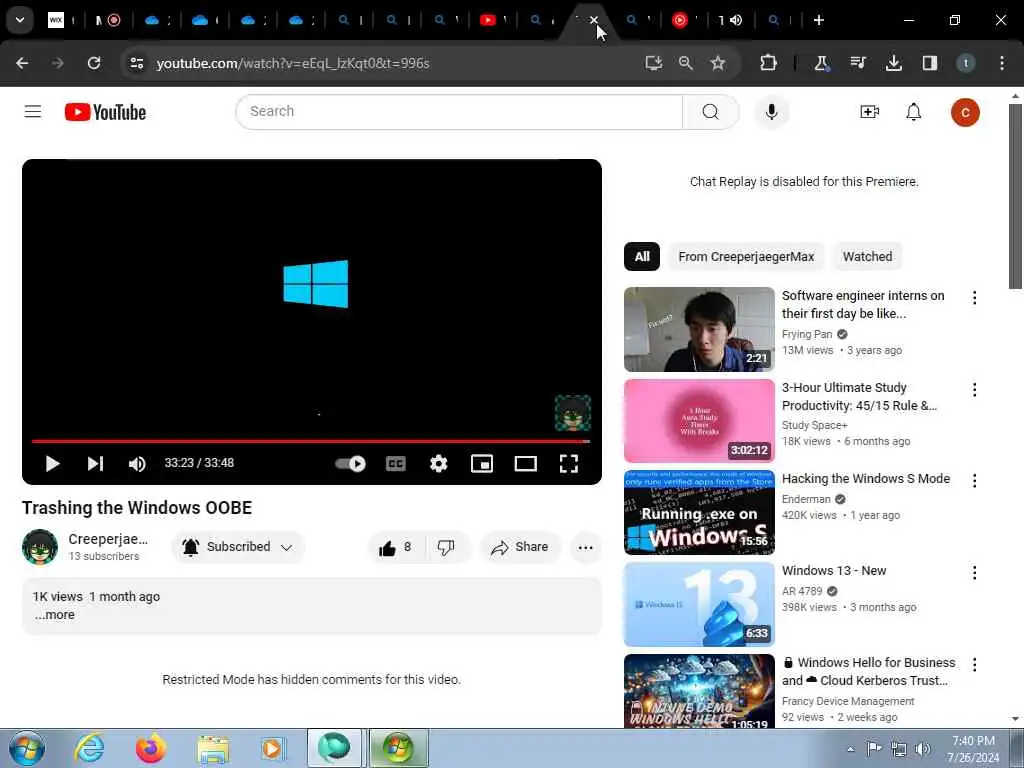Open the Chrome three-dot menu
This screenshot has width=1024, height=768.
click(1002, 63)
